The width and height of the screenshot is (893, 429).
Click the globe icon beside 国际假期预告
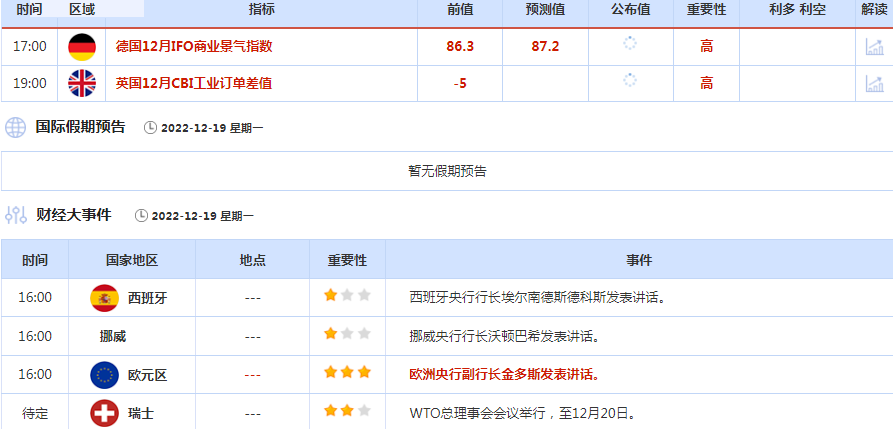pos(16,127)
